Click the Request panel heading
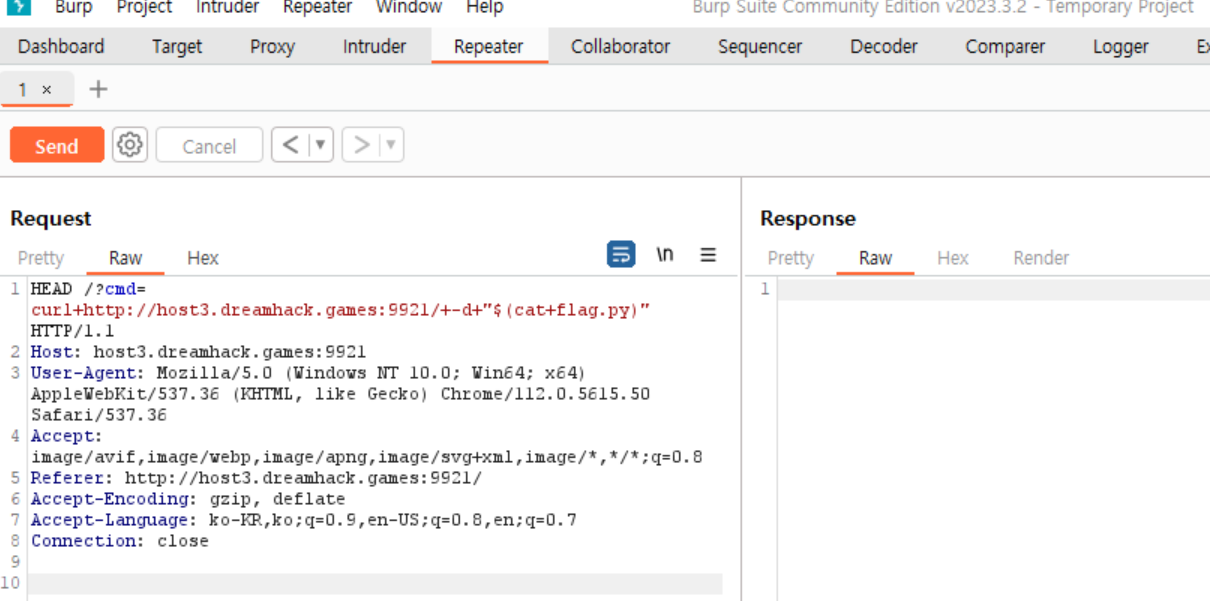This screenshot has height=601, width=1210. point(51,218)
